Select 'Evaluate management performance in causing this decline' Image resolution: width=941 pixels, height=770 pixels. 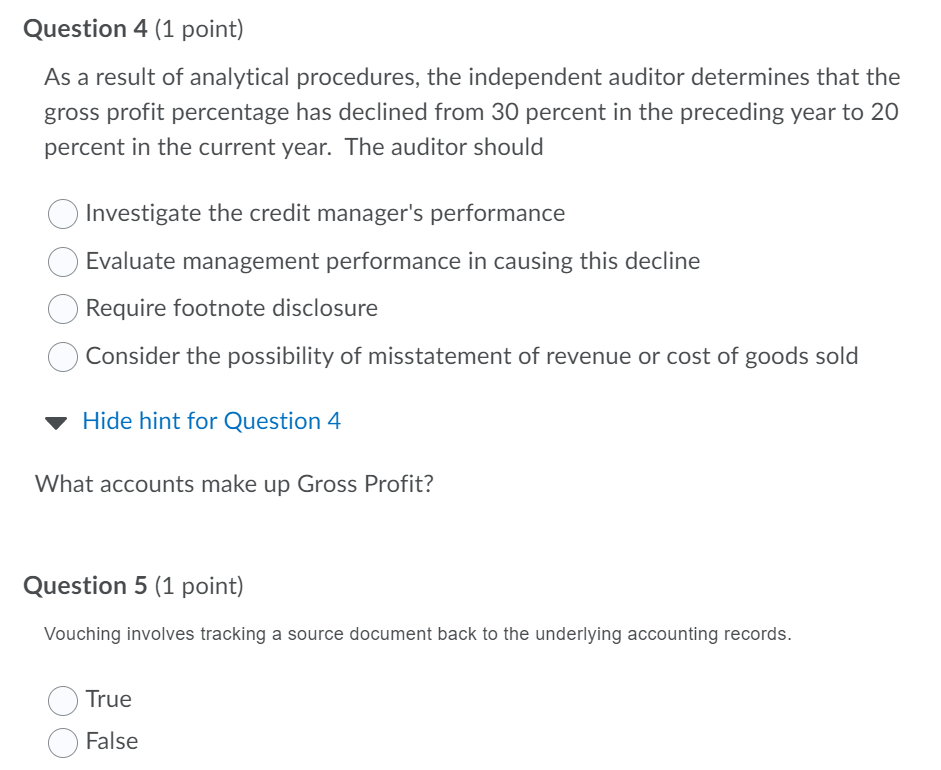(63, 261)
